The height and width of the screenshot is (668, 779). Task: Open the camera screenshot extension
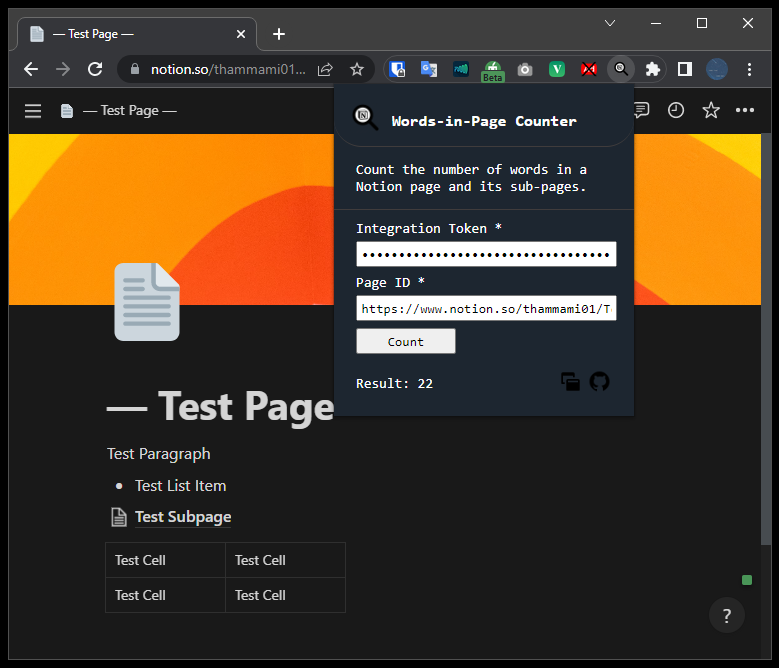click(525, 69)
